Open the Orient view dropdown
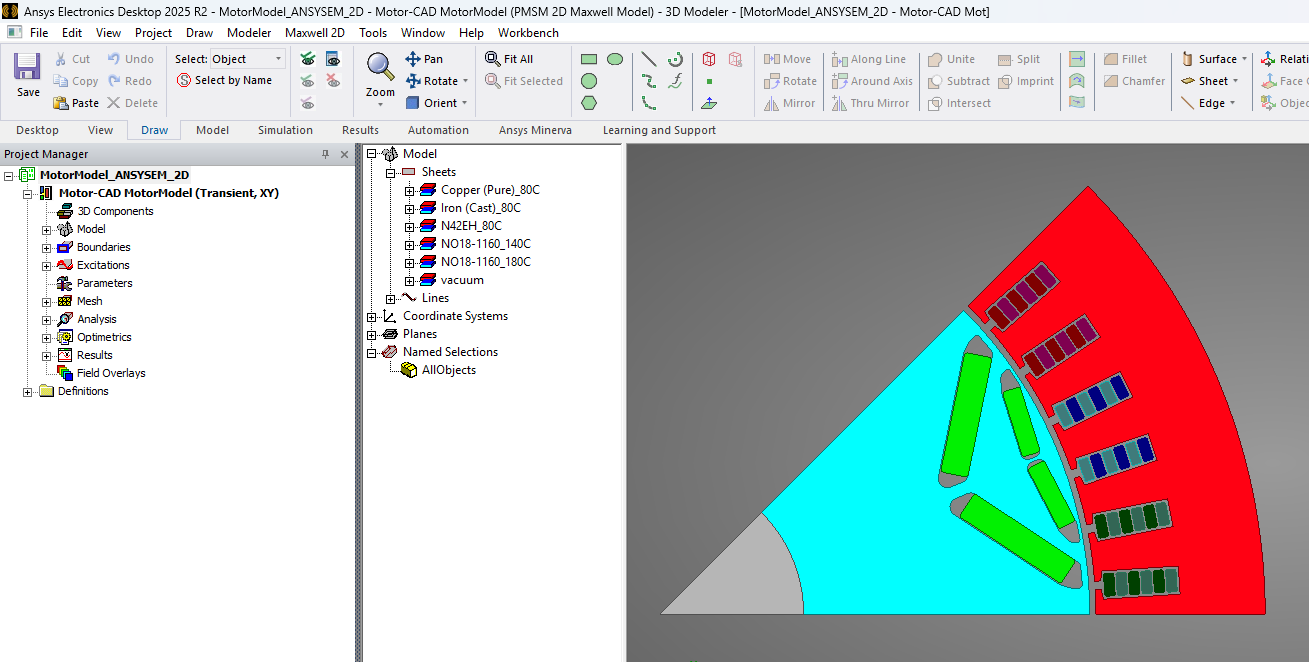 point(466,103)
